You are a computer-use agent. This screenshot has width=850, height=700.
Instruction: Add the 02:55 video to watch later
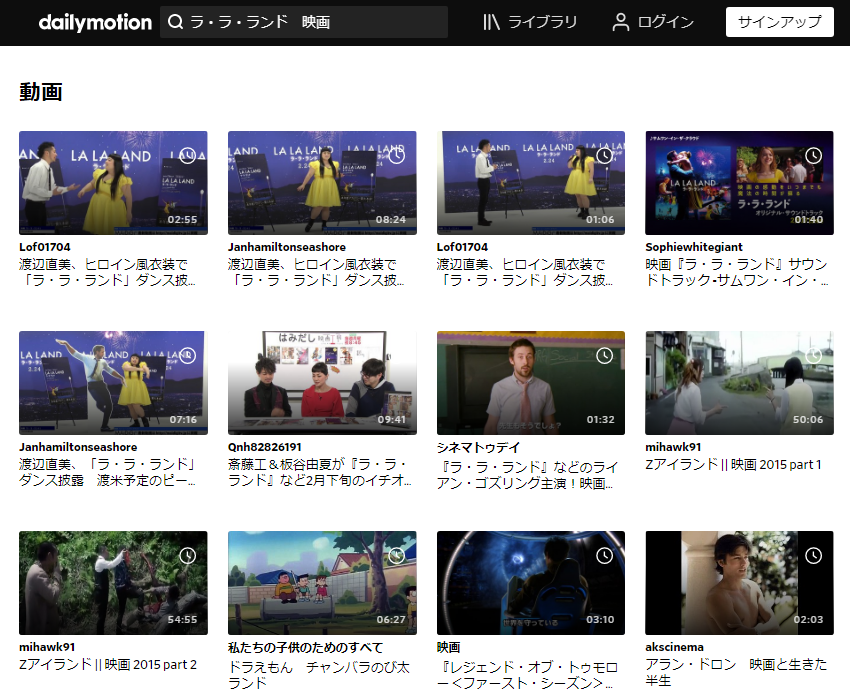[x=188, y=156]
